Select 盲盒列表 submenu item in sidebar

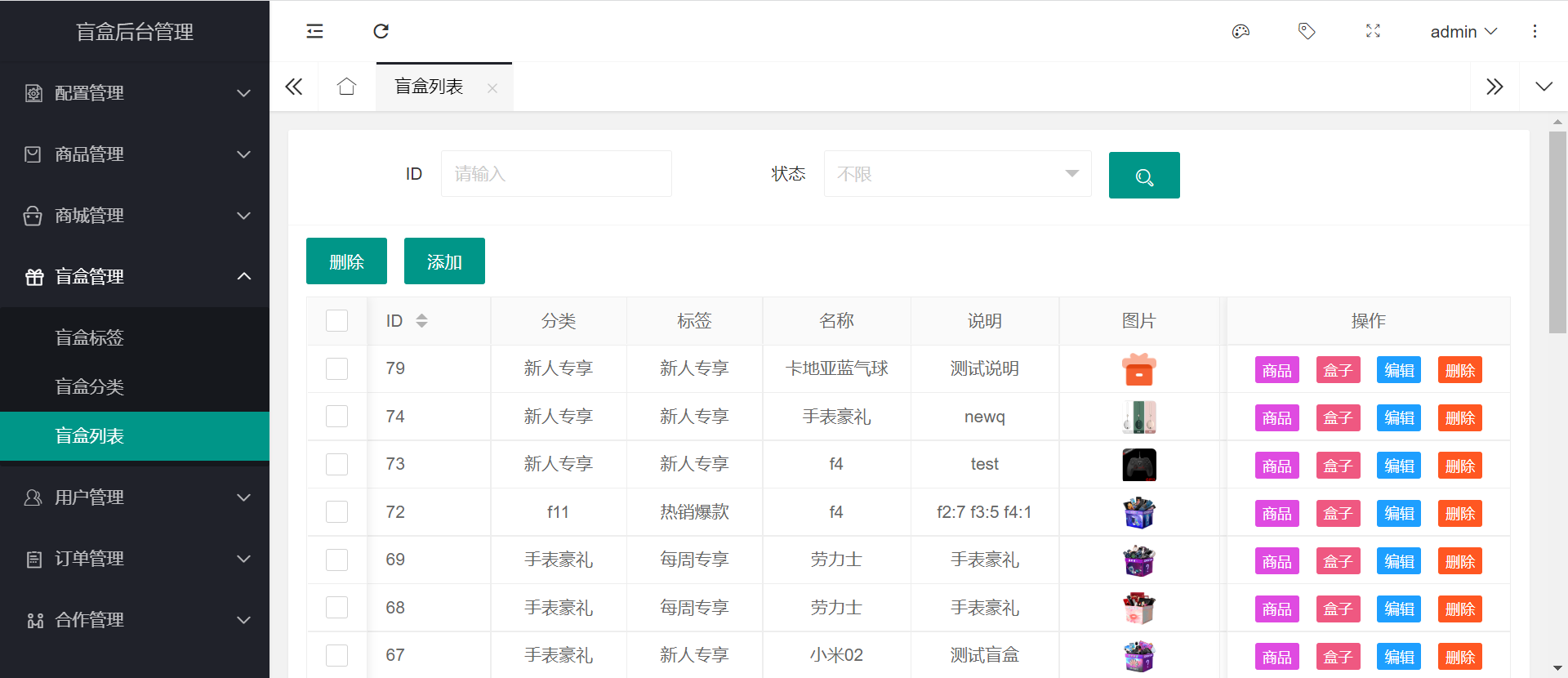coord(135,436)
